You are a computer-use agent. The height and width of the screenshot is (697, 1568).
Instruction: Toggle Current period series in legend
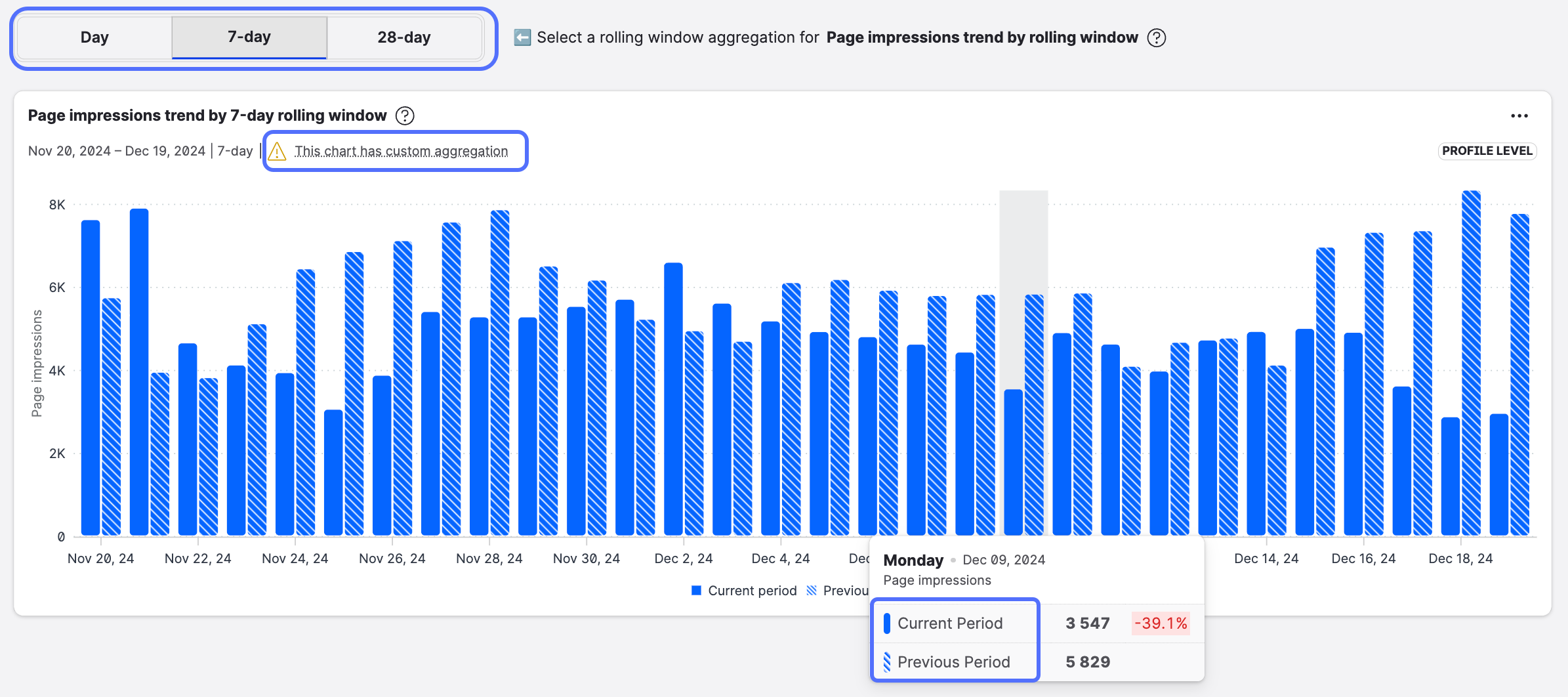tap(744, 591)
